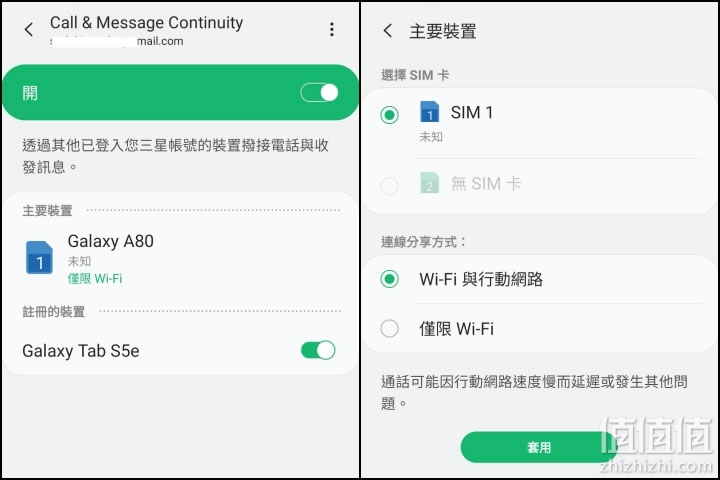The width and height of the screenshot is (720, 480).
Task: Tap the 未知 label under SIM 1
Action: click(431, 137)
